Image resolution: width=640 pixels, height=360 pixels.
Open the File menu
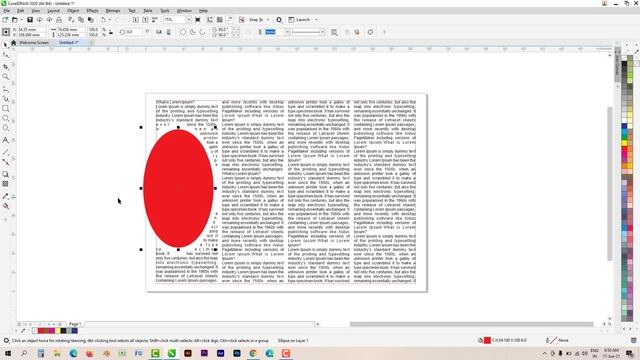(7, 11)
